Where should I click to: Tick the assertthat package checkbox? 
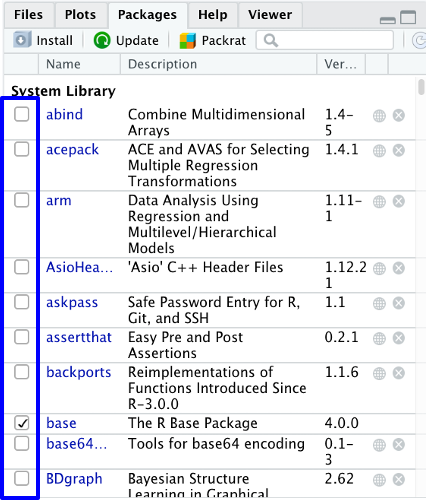click(22, 337)
